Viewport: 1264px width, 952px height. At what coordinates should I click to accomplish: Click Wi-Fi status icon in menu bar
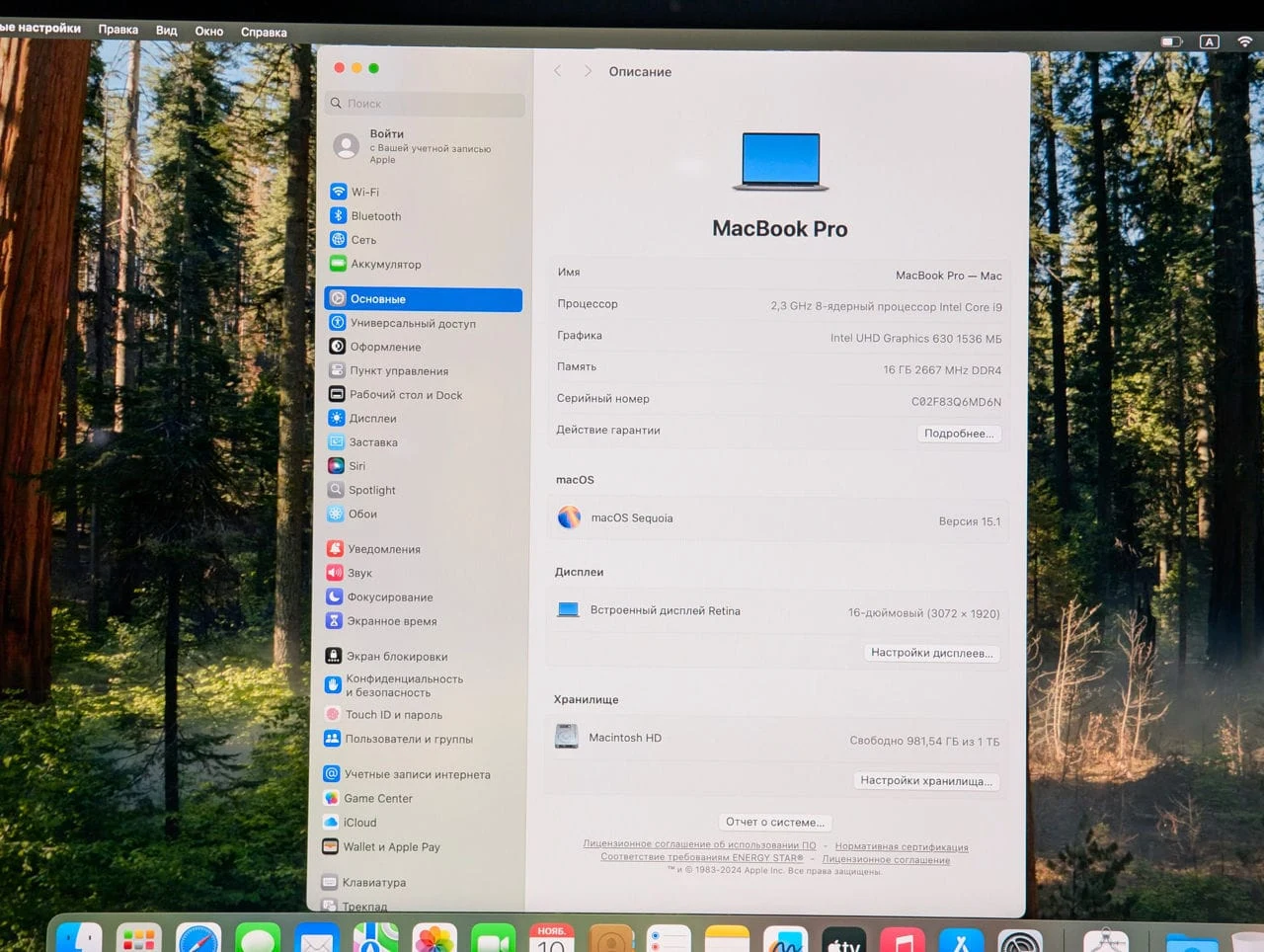point(1245,41)
